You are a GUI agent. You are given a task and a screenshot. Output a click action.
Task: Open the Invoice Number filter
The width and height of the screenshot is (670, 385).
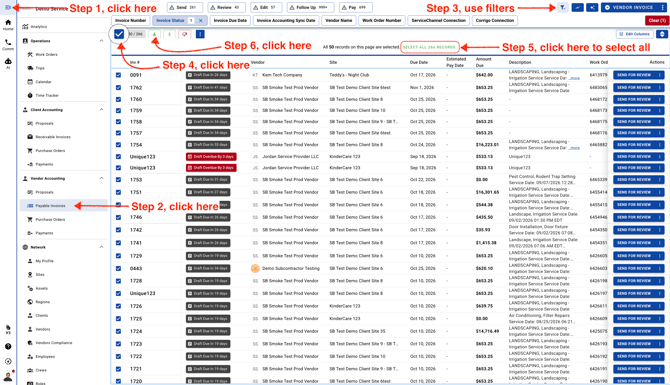(130, 21)
